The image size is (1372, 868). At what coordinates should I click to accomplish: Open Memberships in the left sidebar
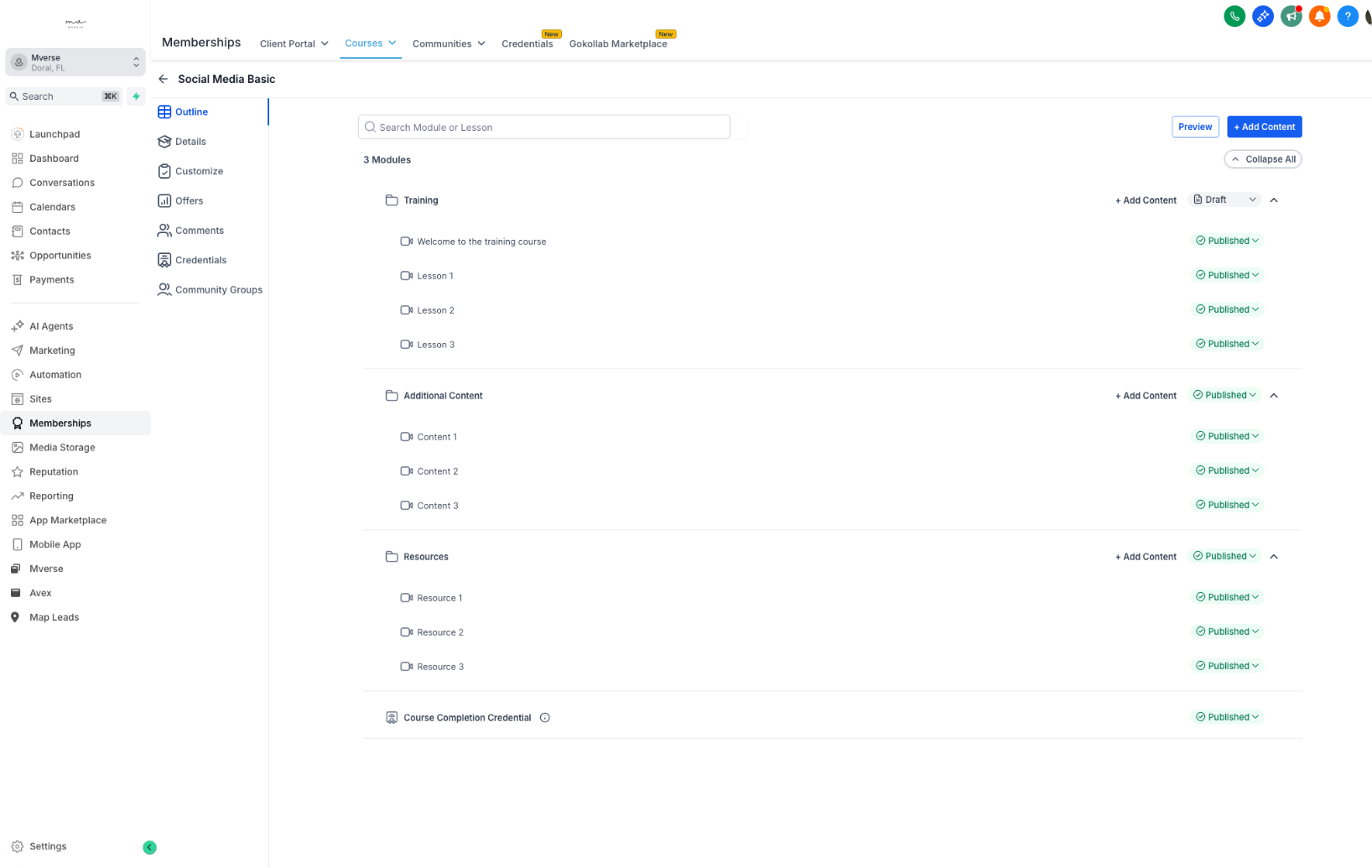click(x=75, y=424)
